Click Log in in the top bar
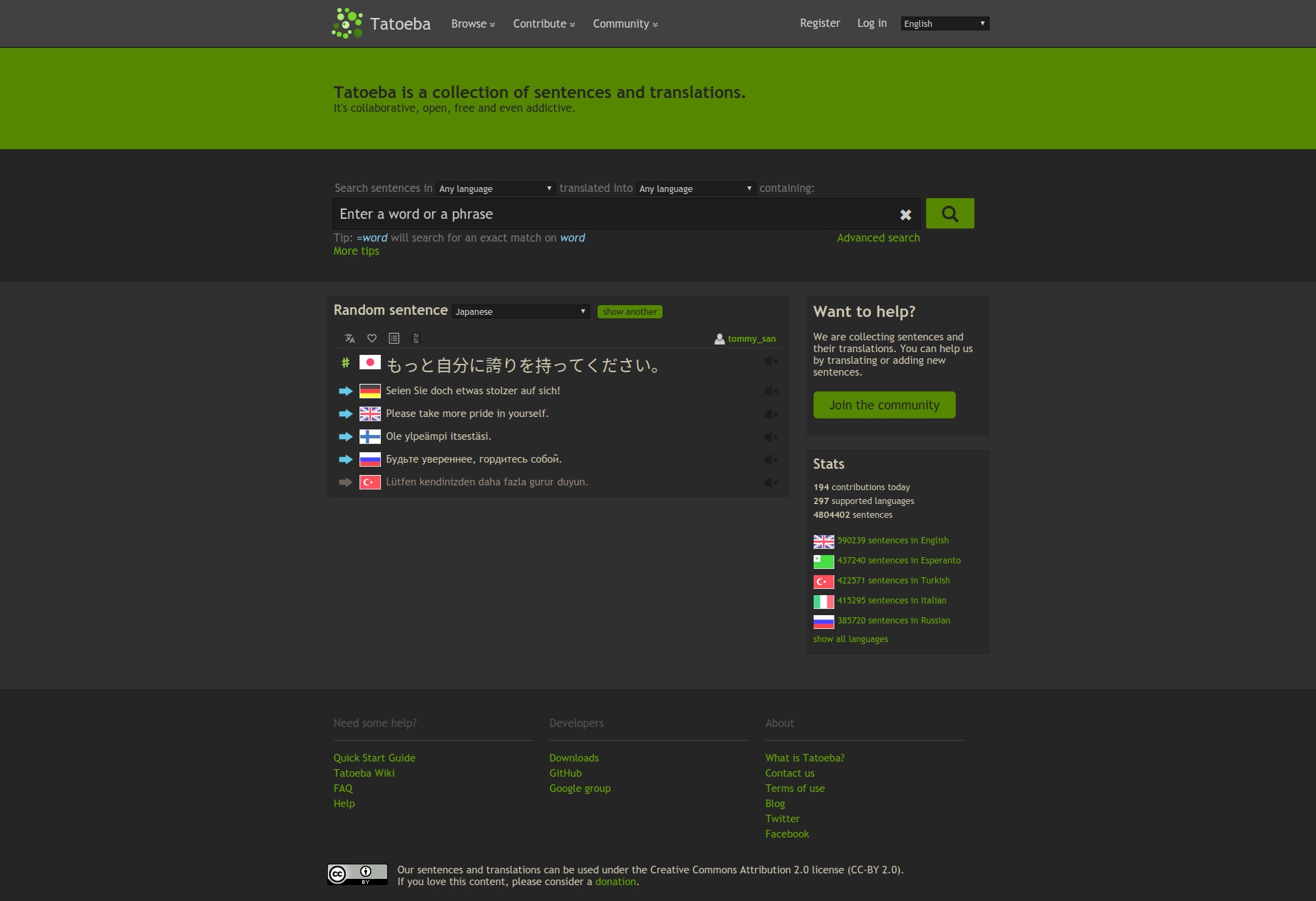 click(872, 23)
